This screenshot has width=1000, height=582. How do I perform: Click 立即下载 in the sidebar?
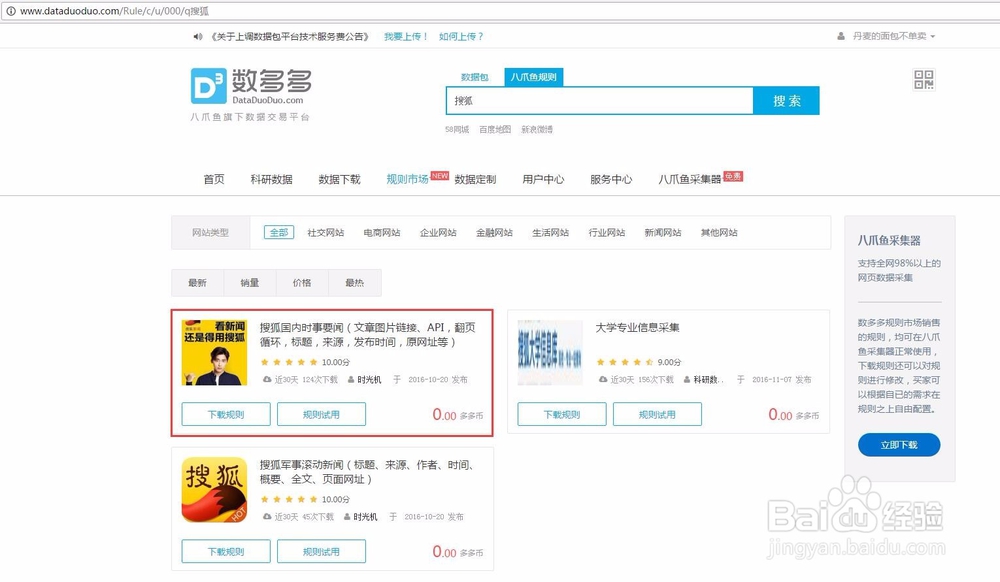[x=899, y=445]
